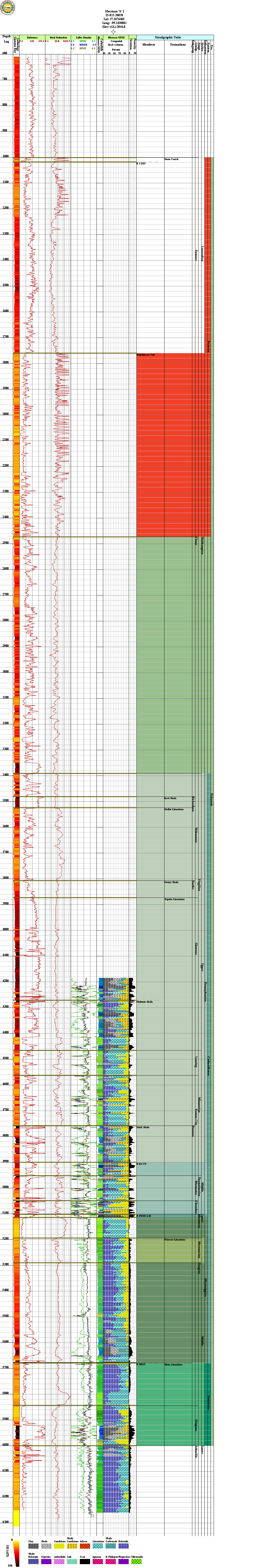This screenshot has height=1568, width=278.
Task: Click the 1000 depth label
Action: (x=5, y=156)
